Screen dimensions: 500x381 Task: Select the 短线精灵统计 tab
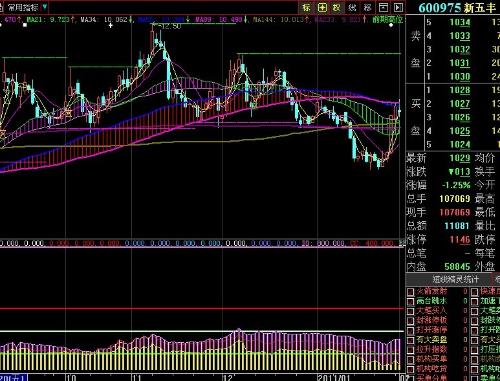coord(456,279)
